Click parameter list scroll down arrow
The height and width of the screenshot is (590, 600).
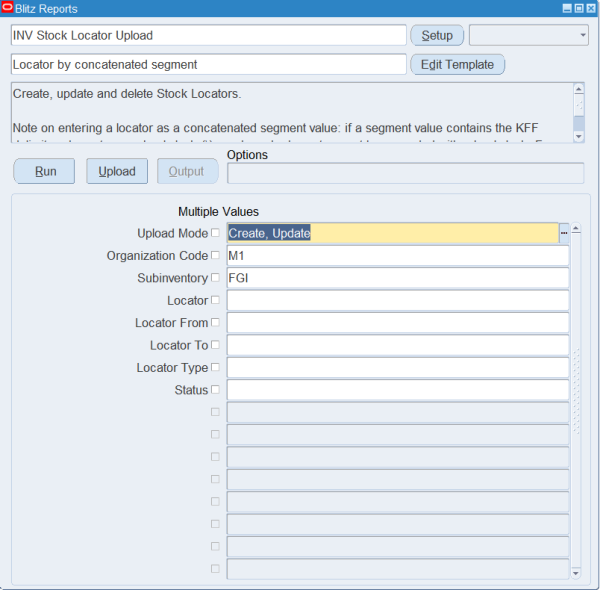(x=576, y=573)
